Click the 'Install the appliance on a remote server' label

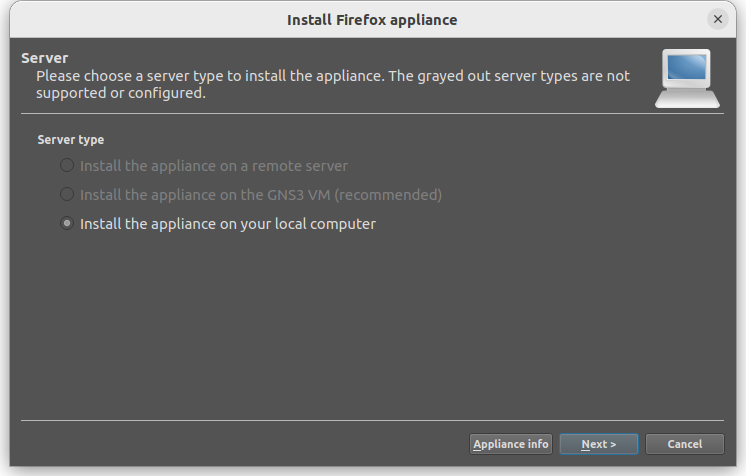click(x=214, y=166)
